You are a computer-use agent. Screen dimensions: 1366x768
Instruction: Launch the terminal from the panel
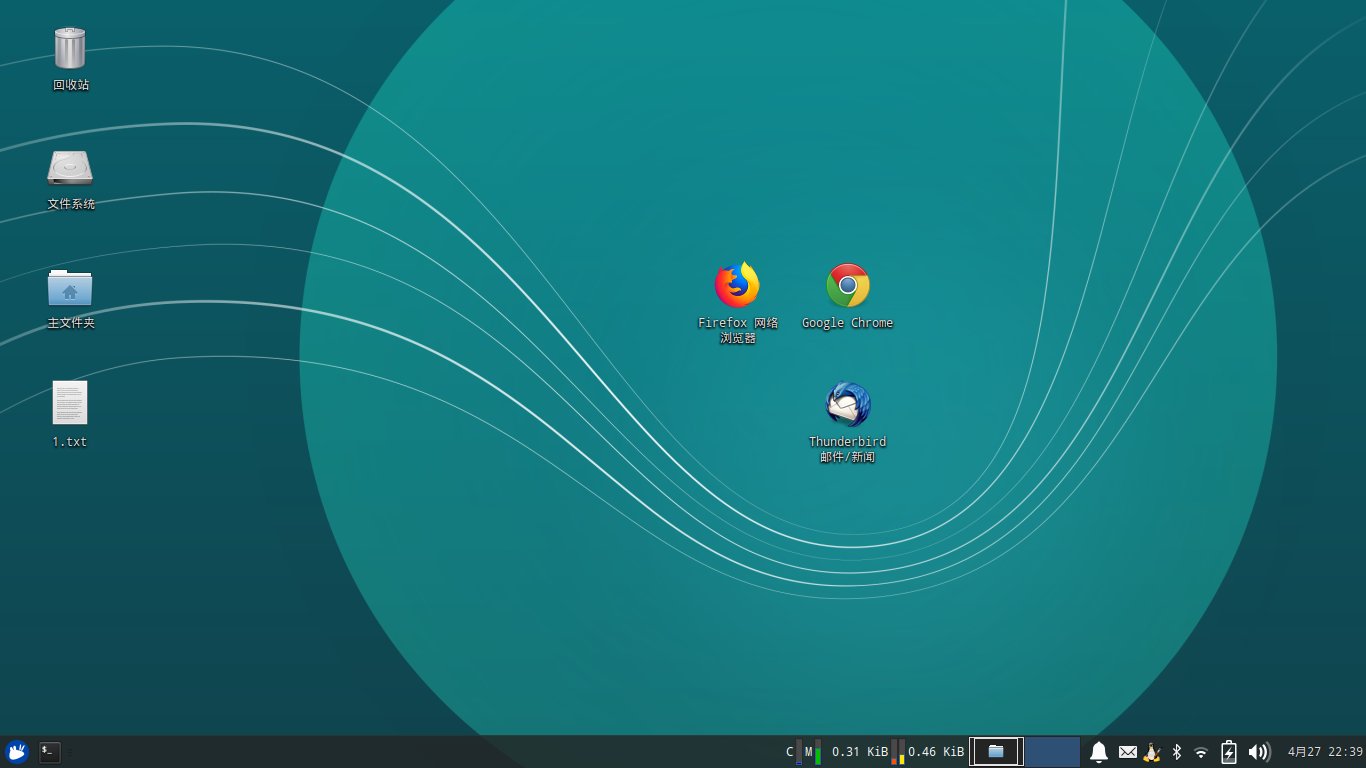50,752
